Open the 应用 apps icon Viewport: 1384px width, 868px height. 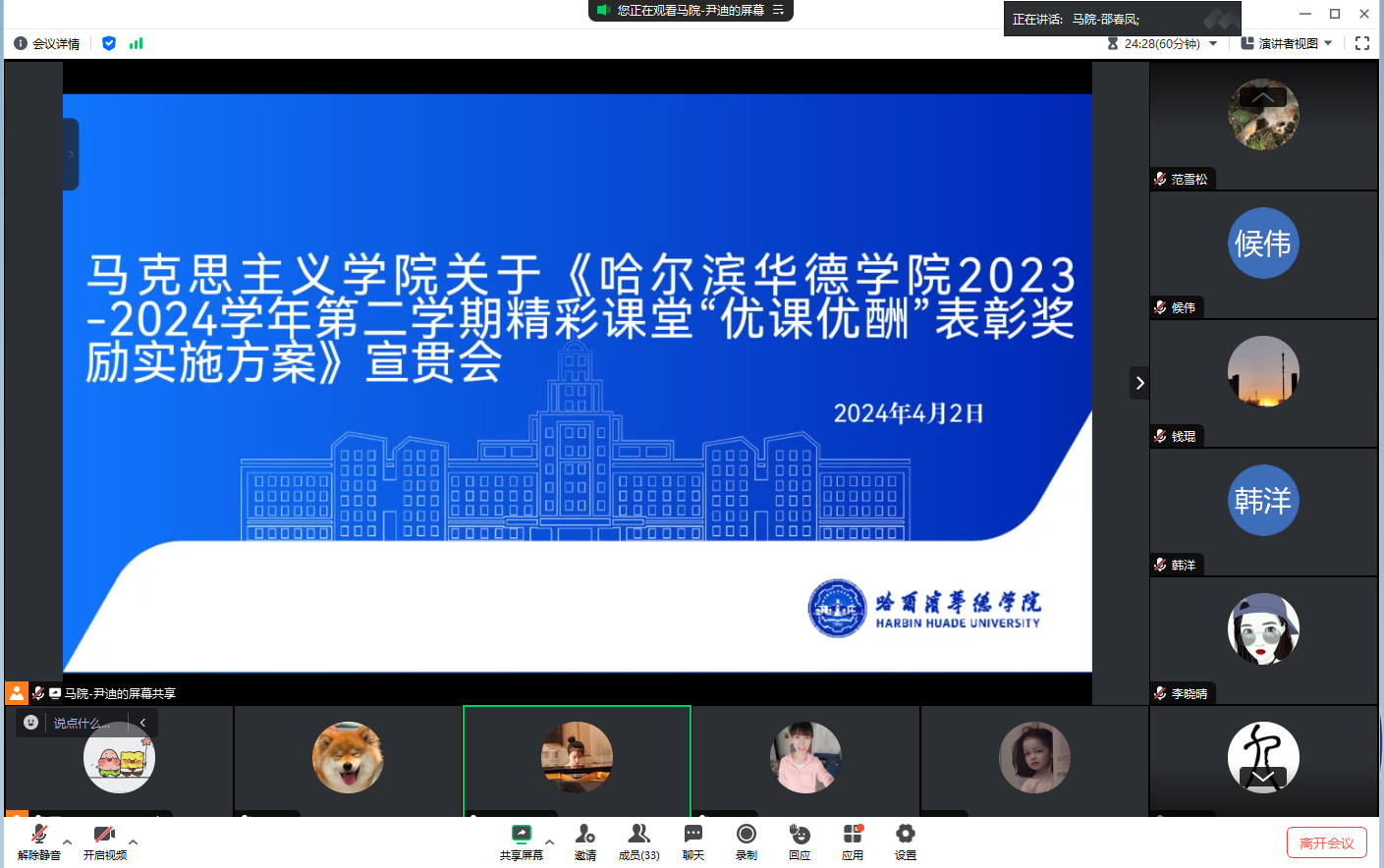[x=853, y=841]
